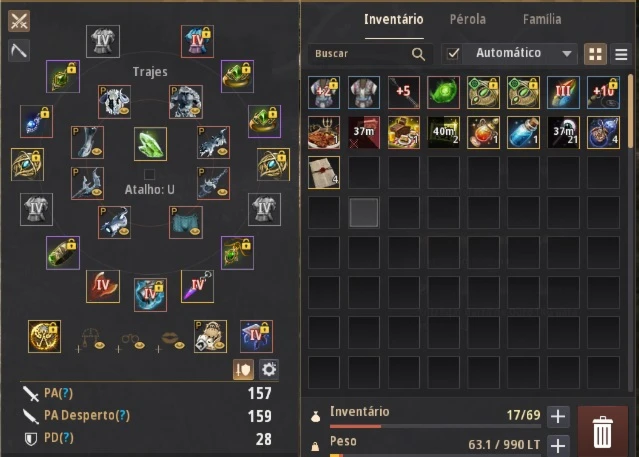Switch to list view layout
Image resolution: width=639 pixels, height=457 pixels.
[x=621, y=54]
